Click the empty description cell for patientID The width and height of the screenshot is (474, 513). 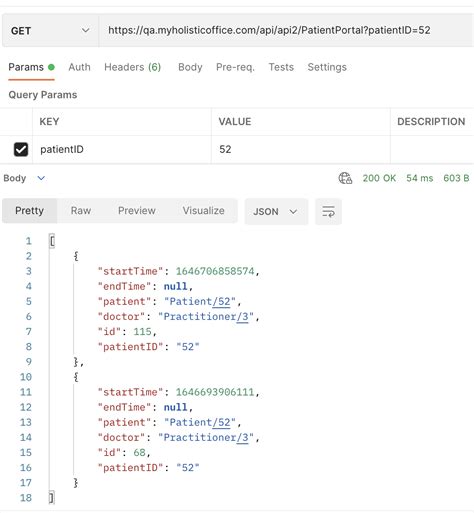[432, 149]
